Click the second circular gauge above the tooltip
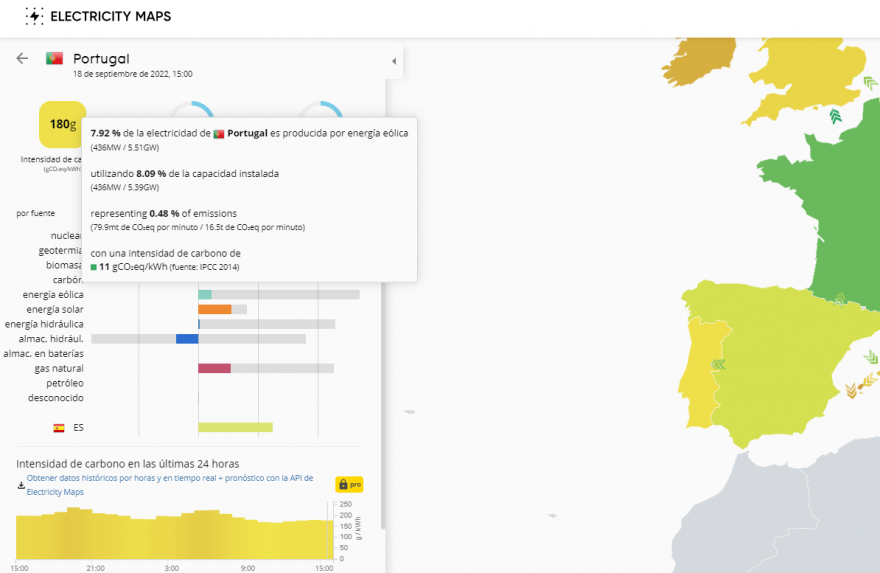The height and width of the screenshot is (573, 880). point(320,109)
